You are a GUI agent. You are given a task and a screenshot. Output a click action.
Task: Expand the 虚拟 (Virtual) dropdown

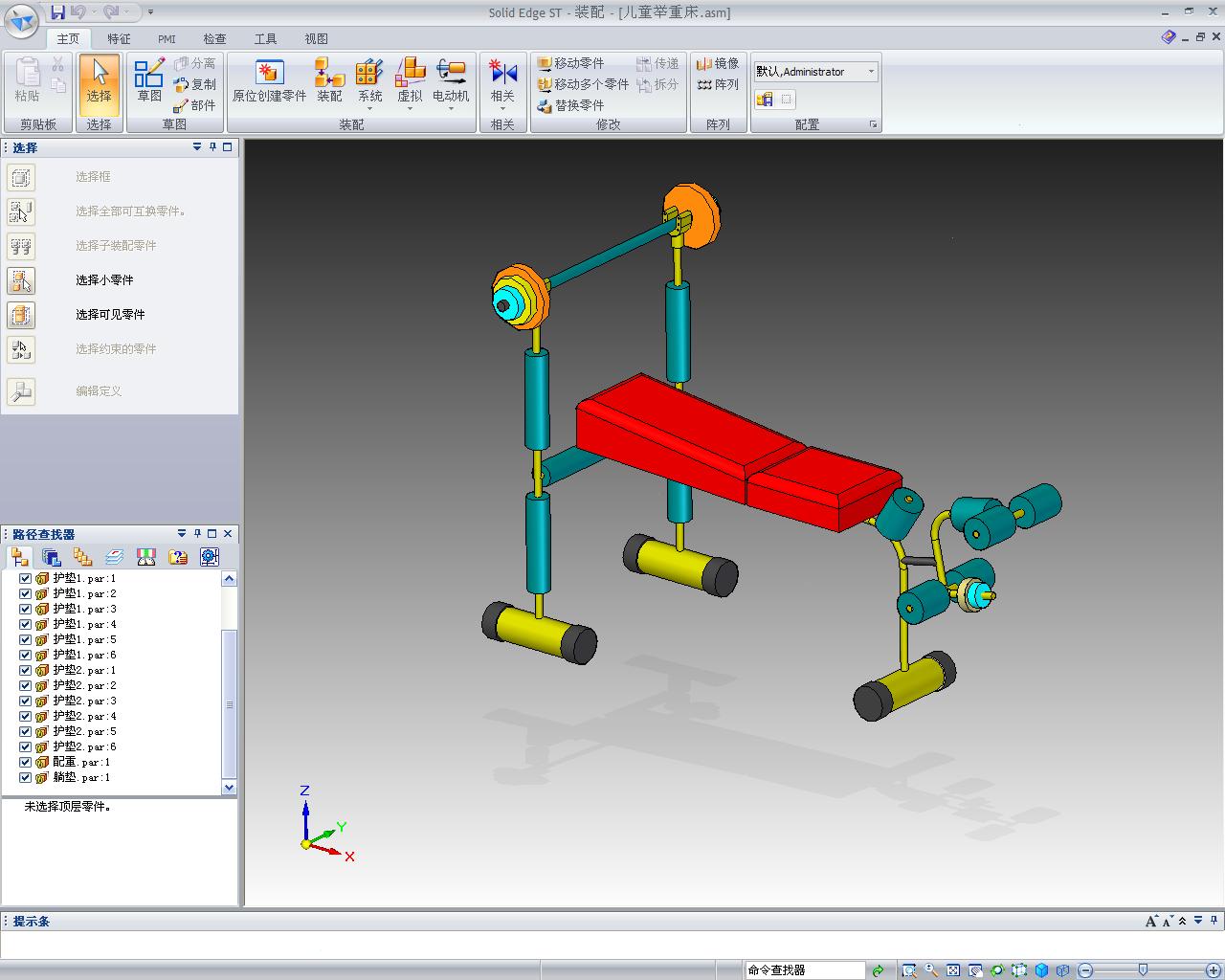coord(410,108)
